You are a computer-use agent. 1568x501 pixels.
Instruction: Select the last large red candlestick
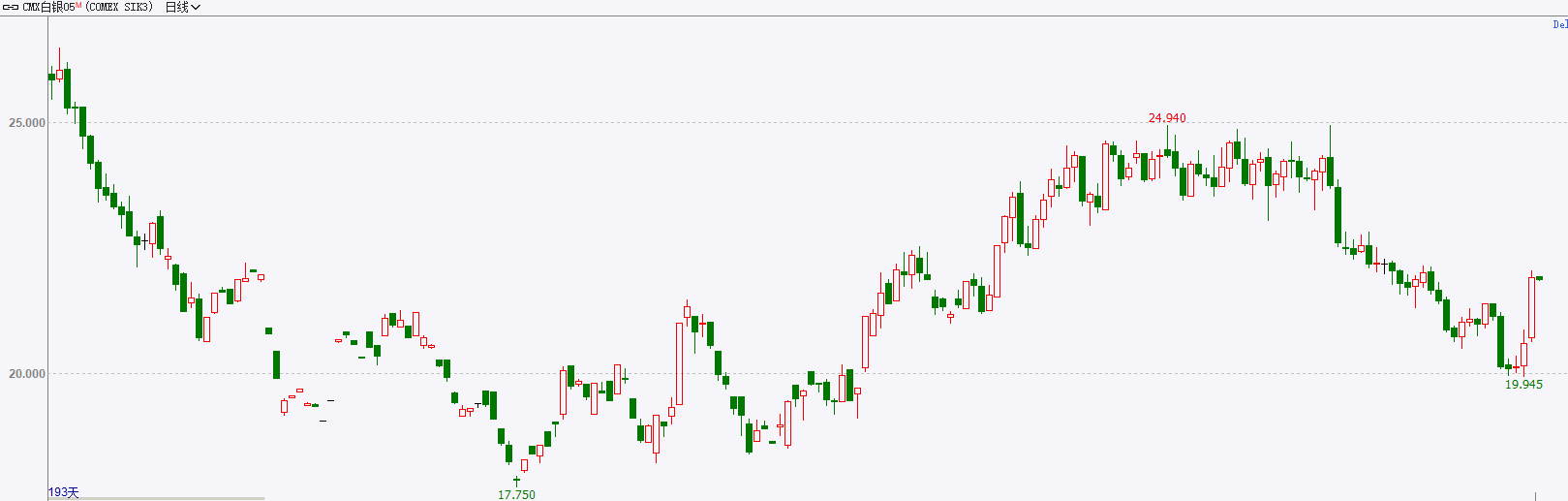click(x=1531, y=306)
